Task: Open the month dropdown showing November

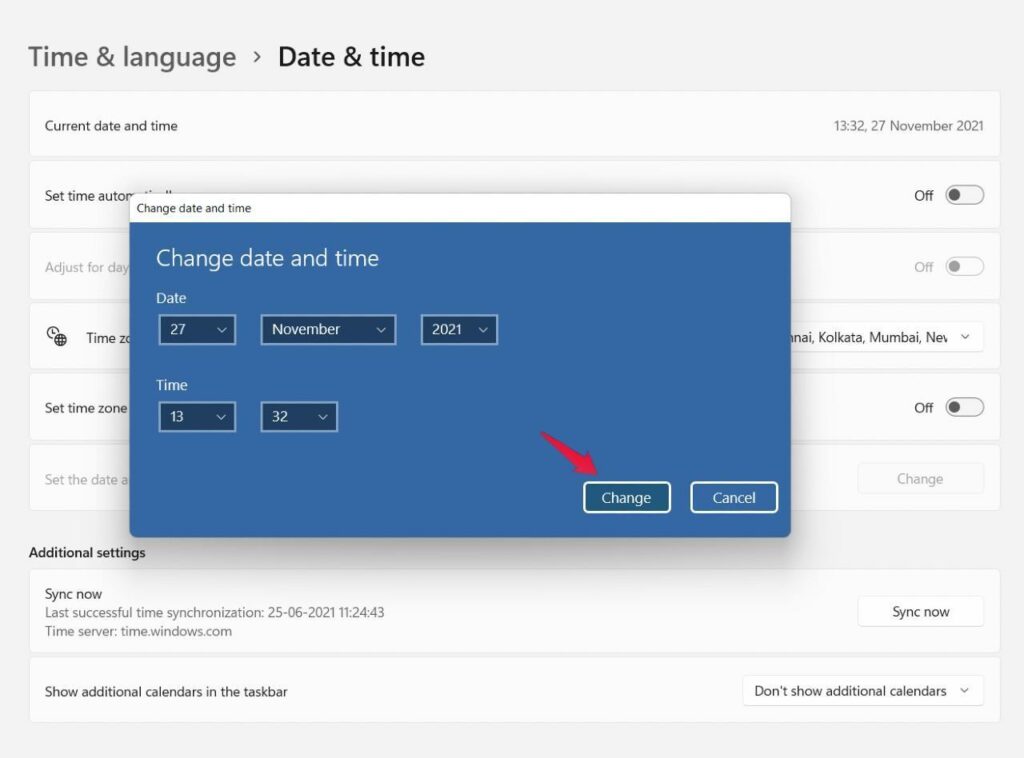Action: pos(327,329)
